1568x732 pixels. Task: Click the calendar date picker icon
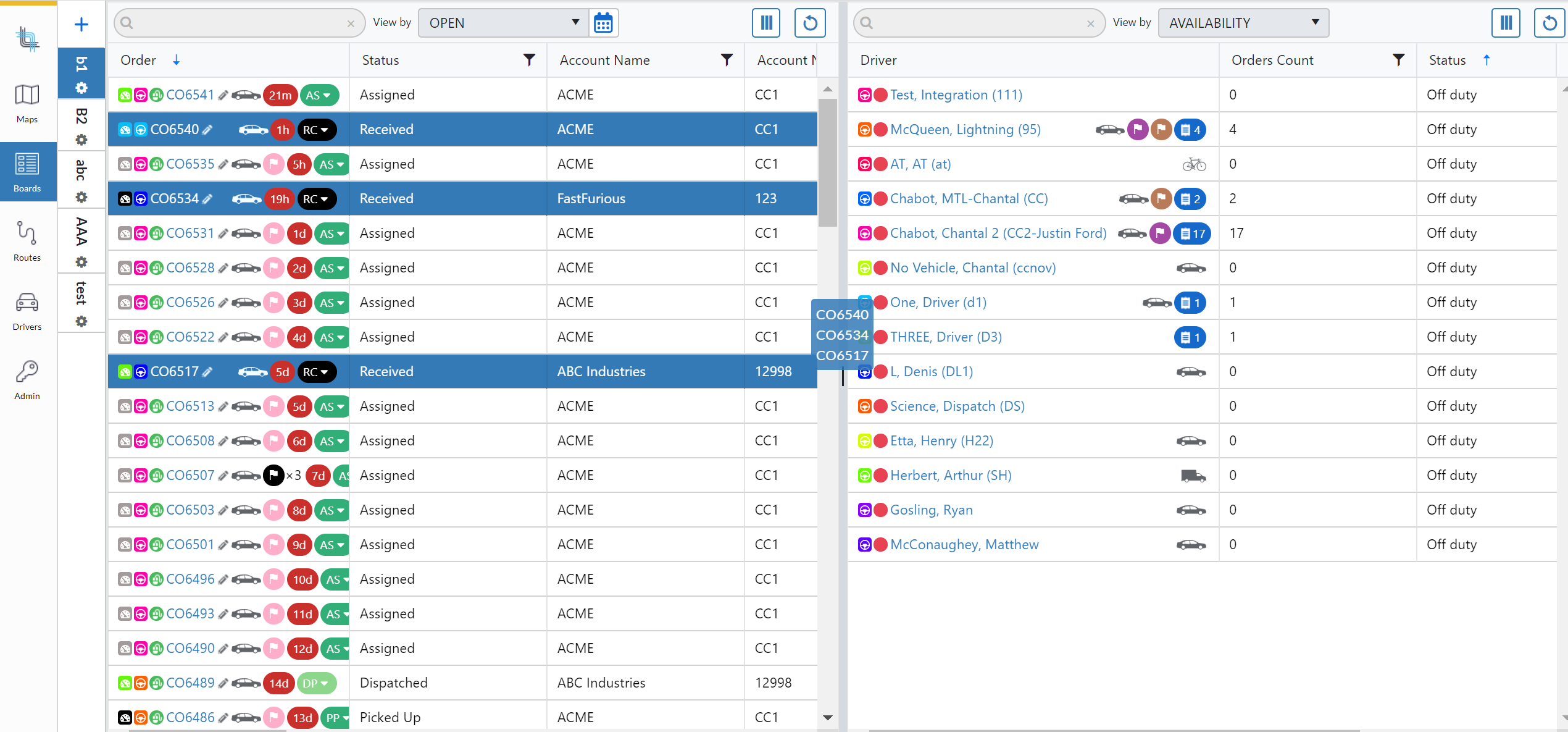click(603, 23)
